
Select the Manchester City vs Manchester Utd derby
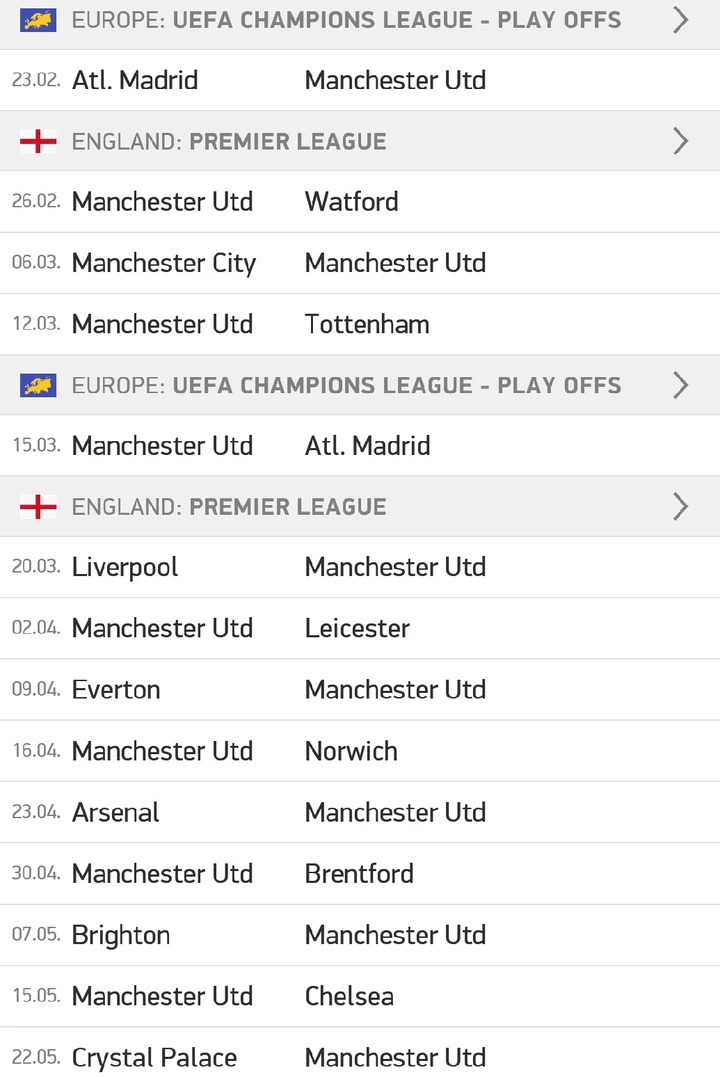(360, 263)
